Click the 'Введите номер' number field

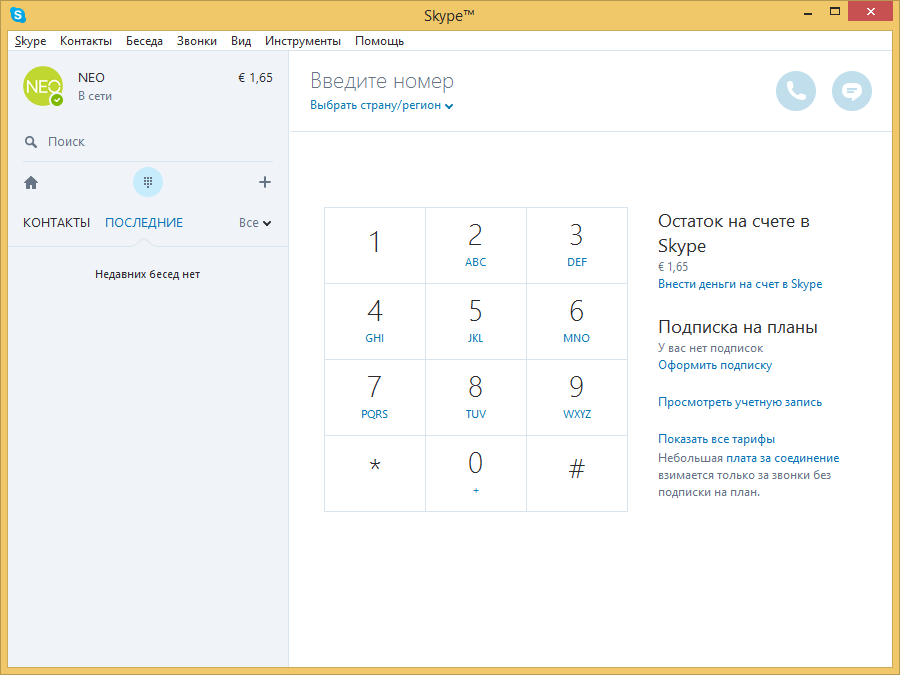[x=382, y=81]
